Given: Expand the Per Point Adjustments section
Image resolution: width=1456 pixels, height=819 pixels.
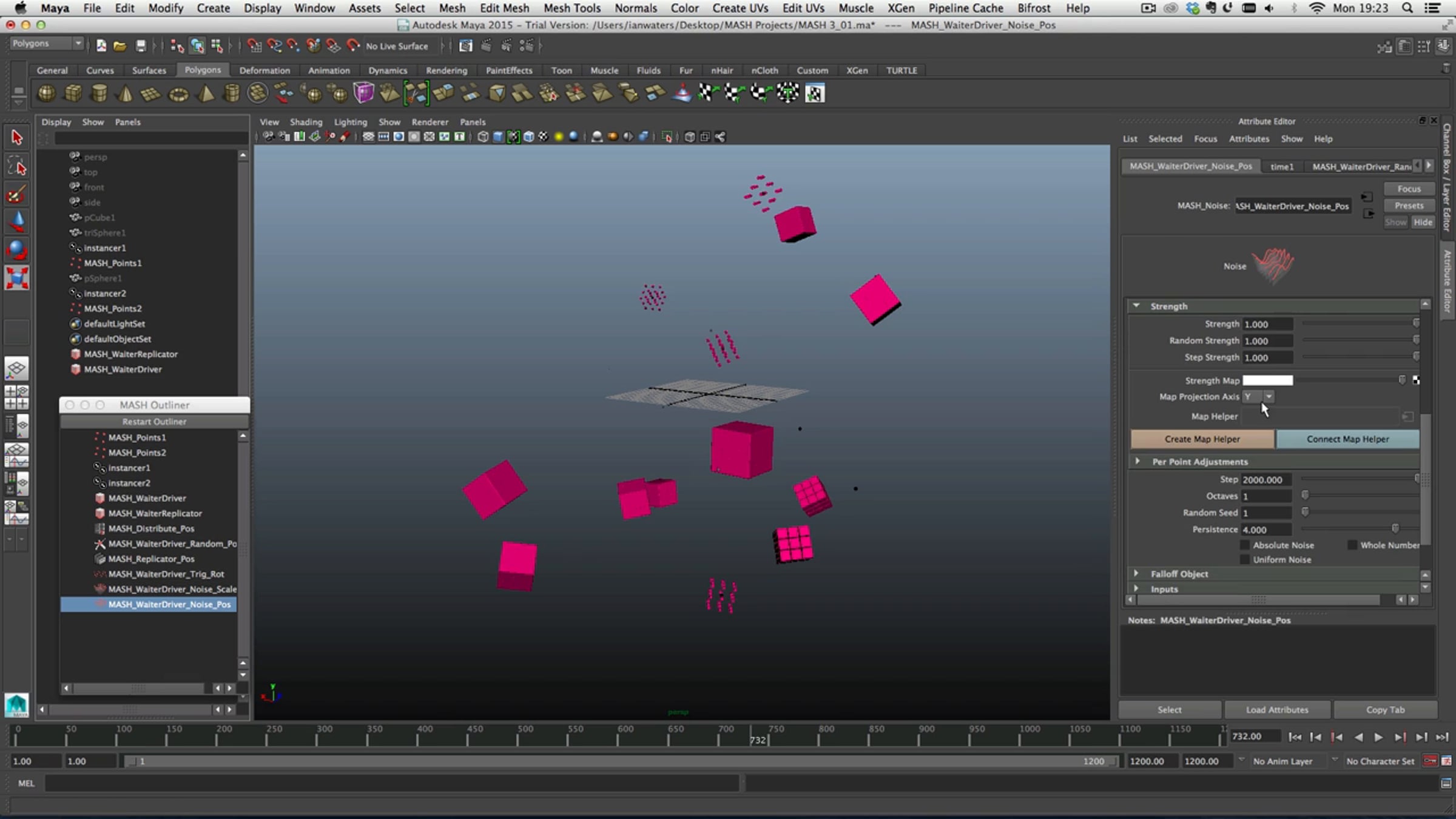Looking at the screenshot, I should [1137, 462].
